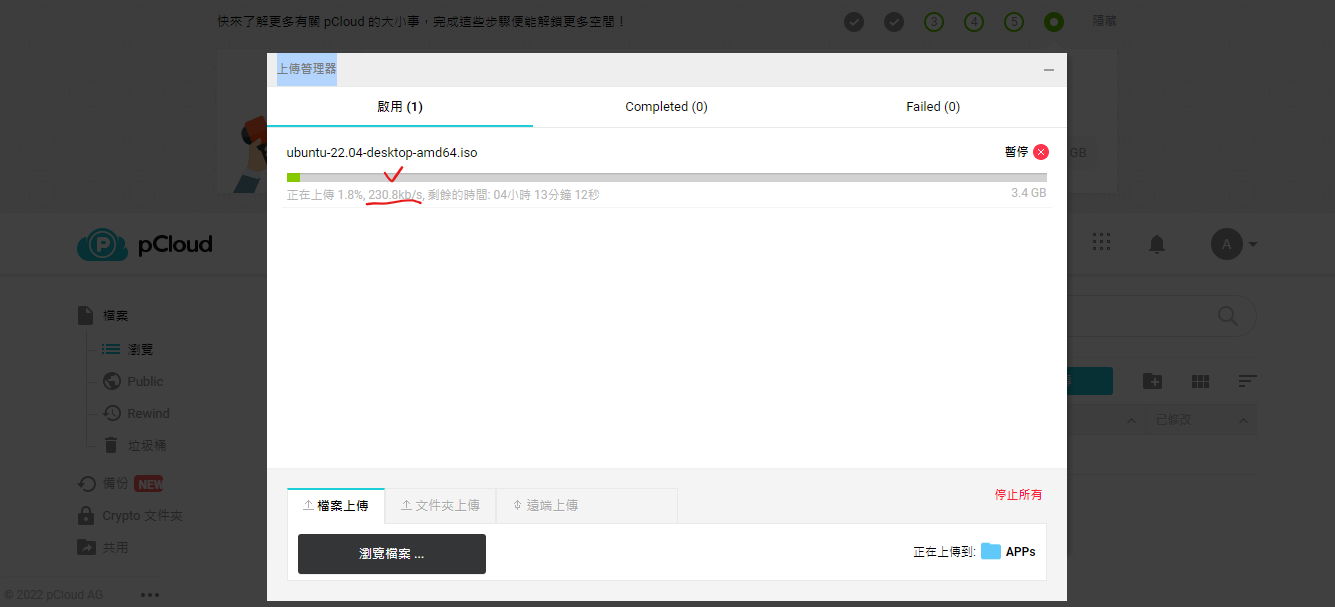Viewport: 1335px width, 607px height.
Task: Open the sort options list icon
Action: 1246,381
